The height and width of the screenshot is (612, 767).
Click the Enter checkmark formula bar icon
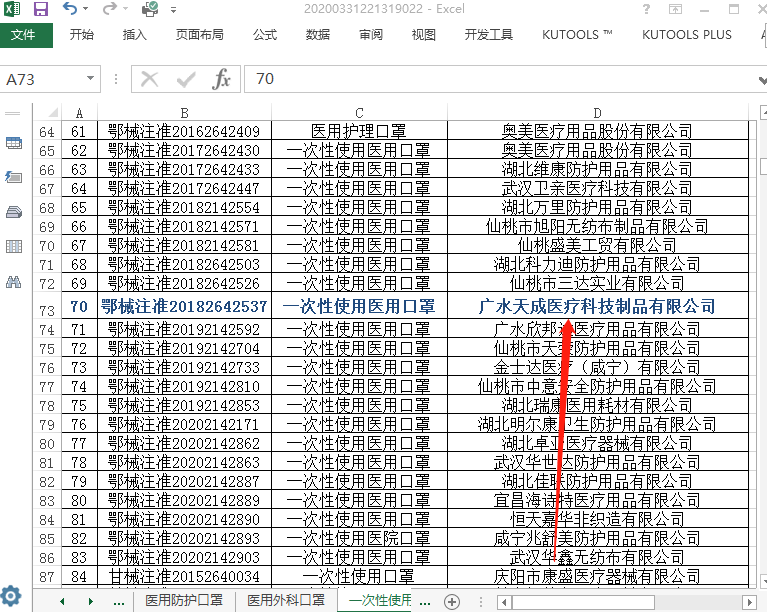(x=186, y=79)
